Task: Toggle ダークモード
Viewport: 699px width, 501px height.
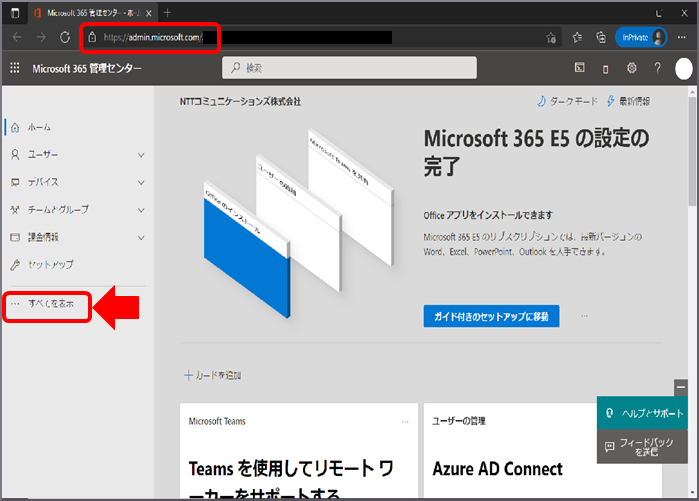Action: [567, 101]
